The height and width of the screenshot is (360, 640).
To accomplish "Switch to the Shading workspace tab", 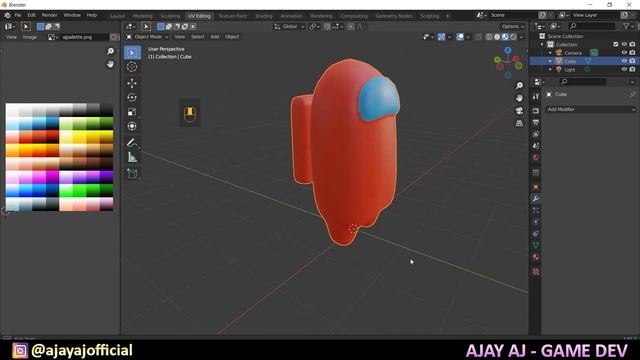I will (x=264, y=16).
